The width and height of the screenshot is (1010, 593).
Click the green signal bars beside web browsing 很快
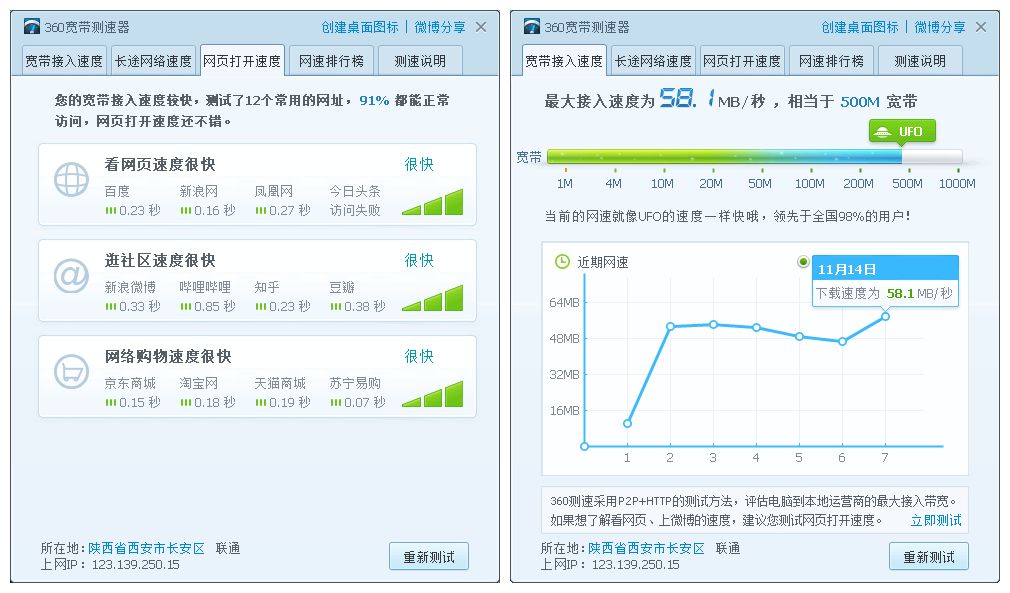[433, 203]
